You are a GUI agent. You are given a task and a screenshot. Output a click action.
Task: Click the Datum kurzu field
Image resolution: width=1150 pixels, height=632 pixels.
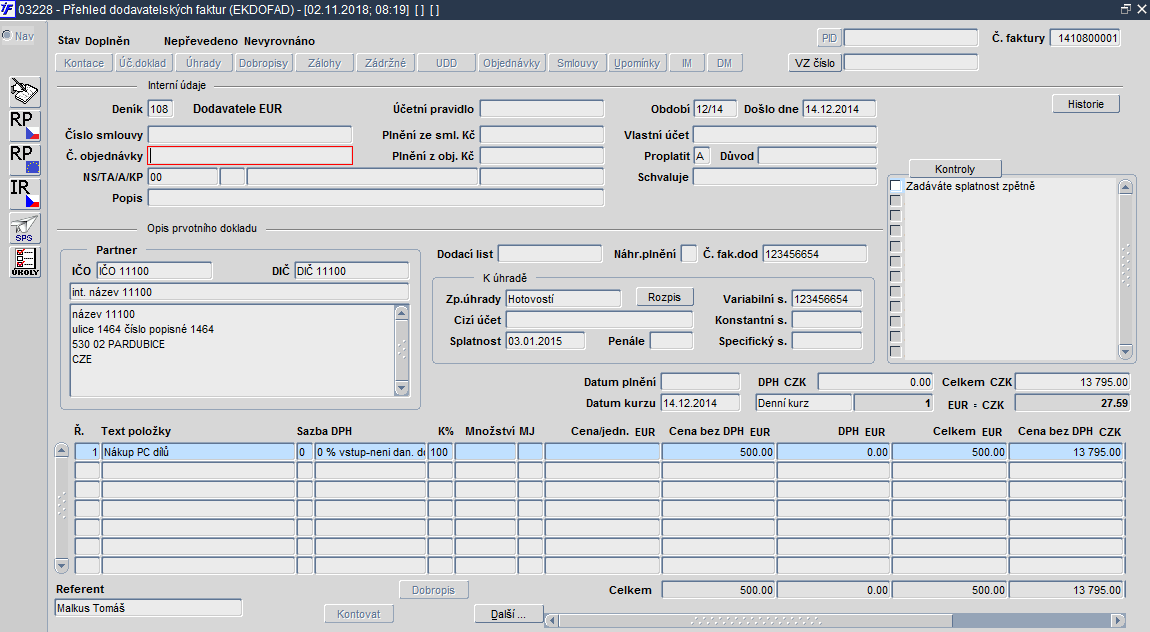[x=700, y=403]
